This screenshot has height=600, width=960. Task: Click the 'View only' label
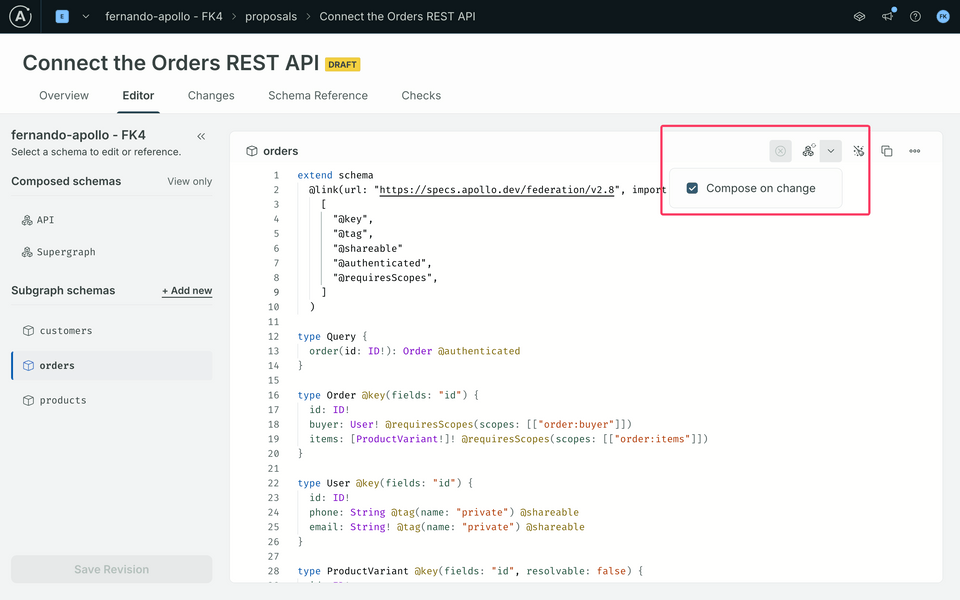tap(190, 181)
